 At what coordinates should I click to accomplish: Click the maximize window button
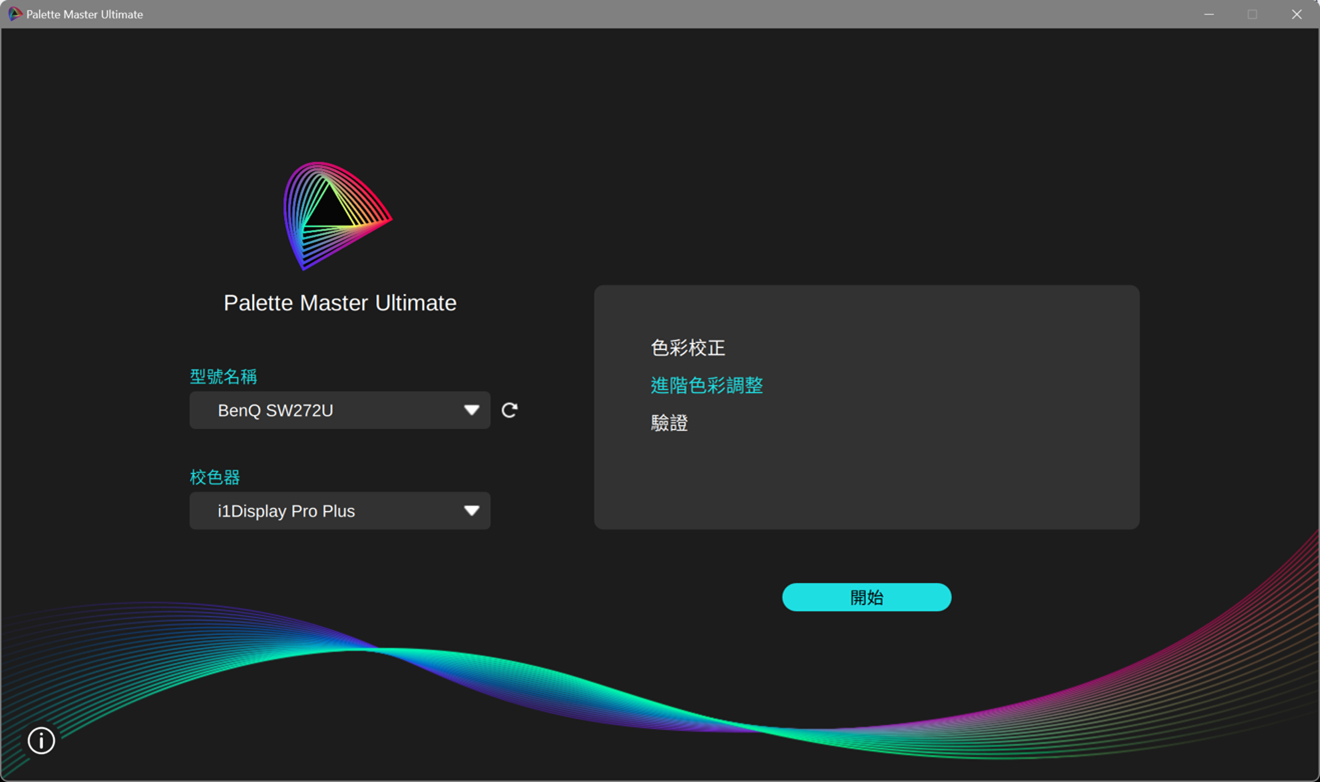1252,14
